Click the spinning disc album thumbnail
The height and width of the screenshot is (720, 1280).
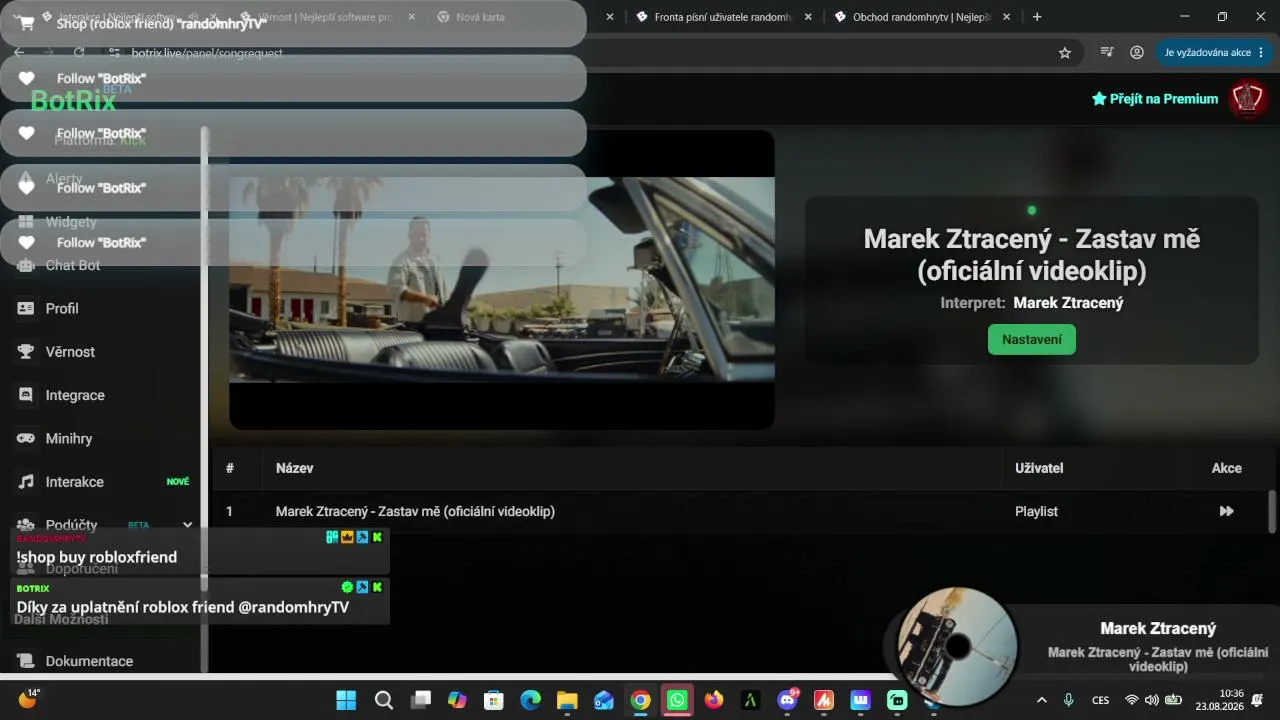[x=957, y=645]
